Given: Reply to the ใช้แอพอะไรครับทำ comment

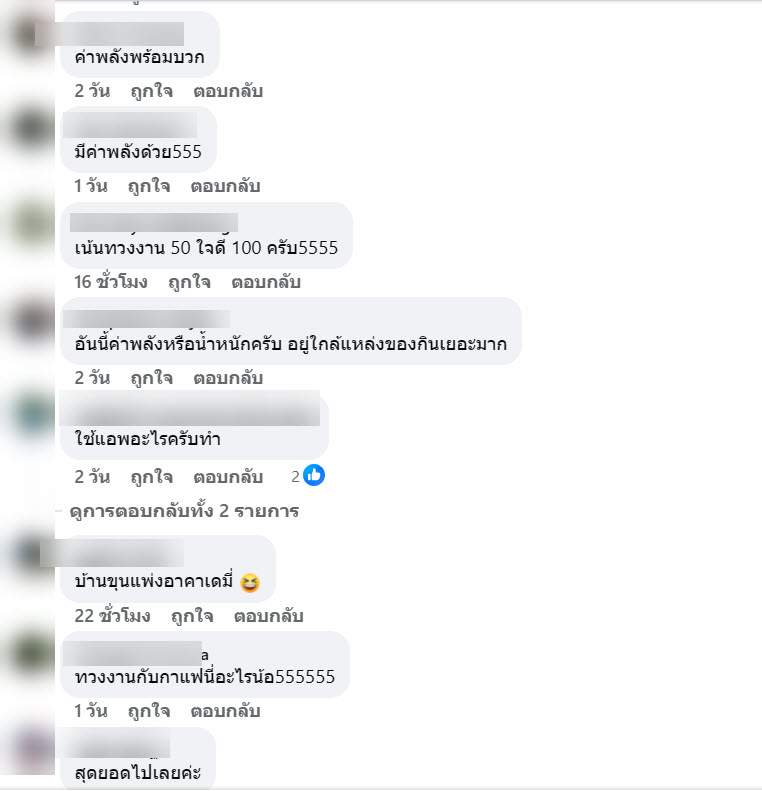Looking at the screenshot, I should pyautogui.click(x=228, y=477).
